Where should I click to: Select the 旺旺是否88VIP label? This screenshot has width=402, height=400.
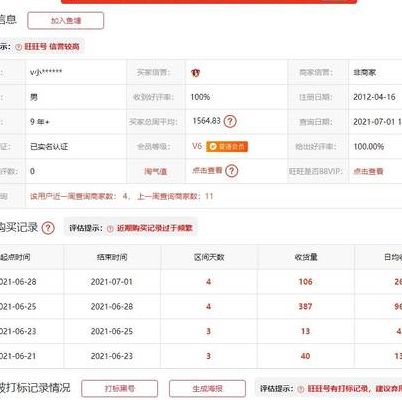[316, 171]
